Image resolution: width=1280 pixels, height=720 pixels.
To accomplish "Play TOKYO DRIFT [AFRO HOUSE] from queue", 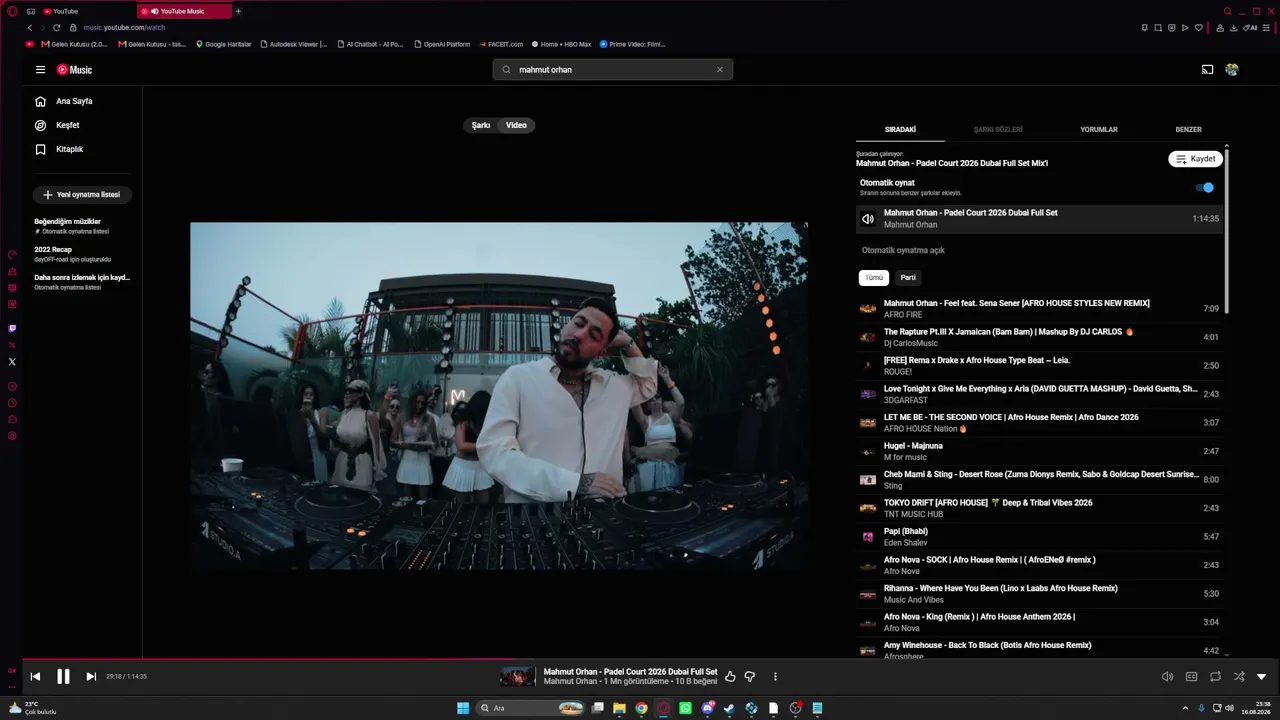I will click(x=1039, y=508).
